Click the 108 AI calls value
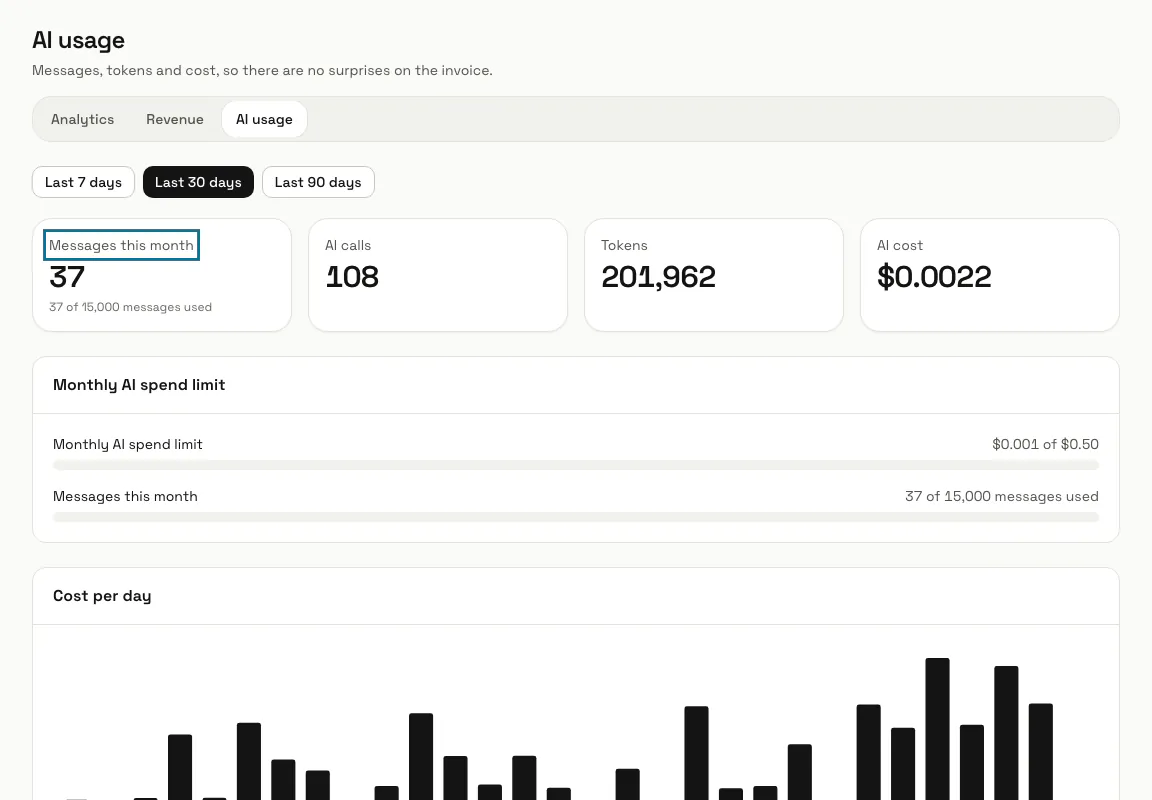Viewport: 1152px width, 800px height. tap(352, 277)
